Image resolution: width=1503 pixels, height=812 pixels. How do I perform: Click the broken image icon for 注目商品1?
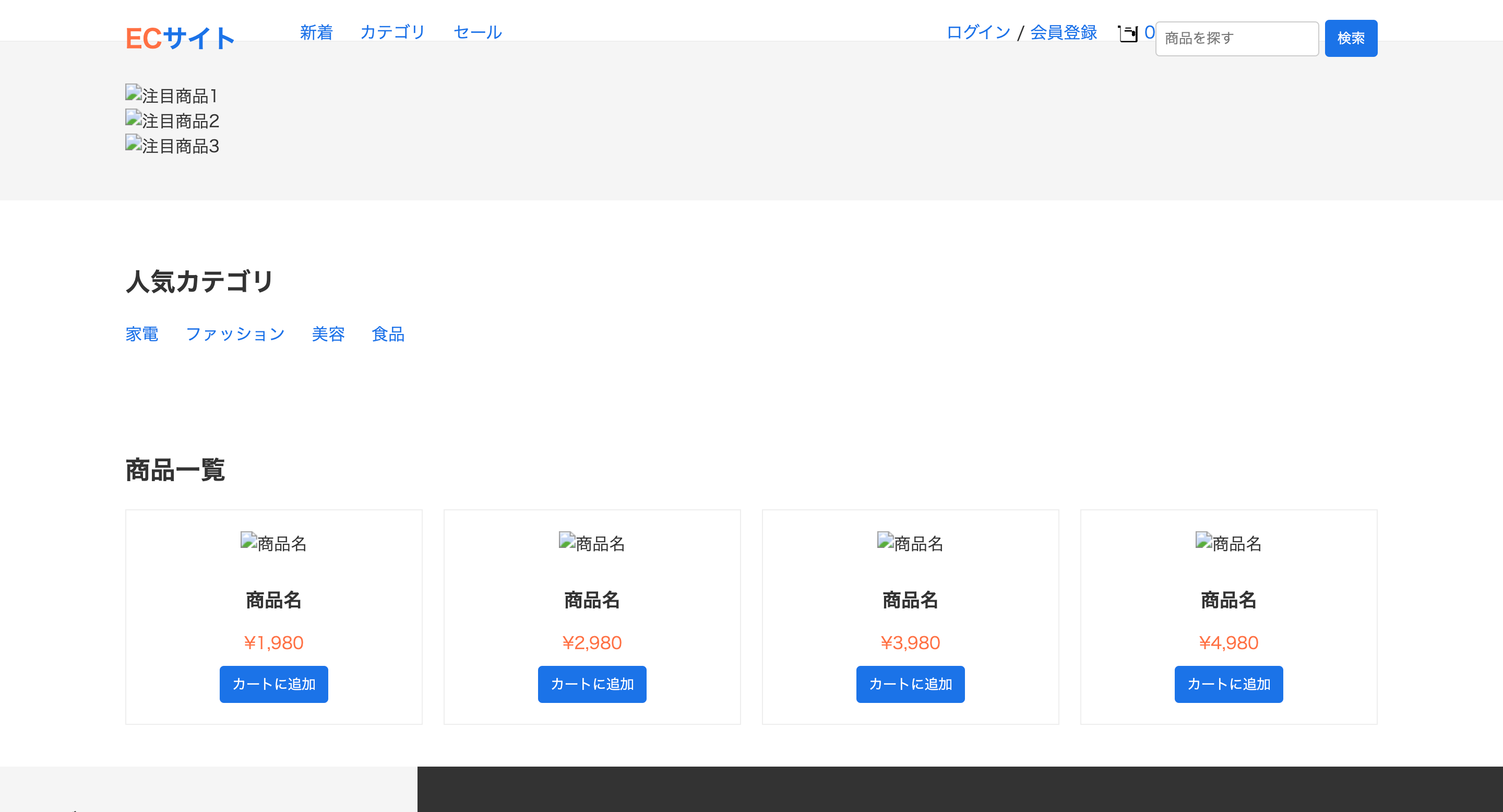tap(133, 93)
